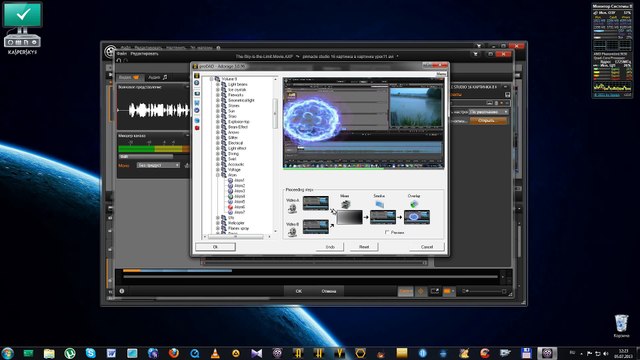
Task: Click the Overlay icon in processing steps
Action: click(x=414, y=204)
